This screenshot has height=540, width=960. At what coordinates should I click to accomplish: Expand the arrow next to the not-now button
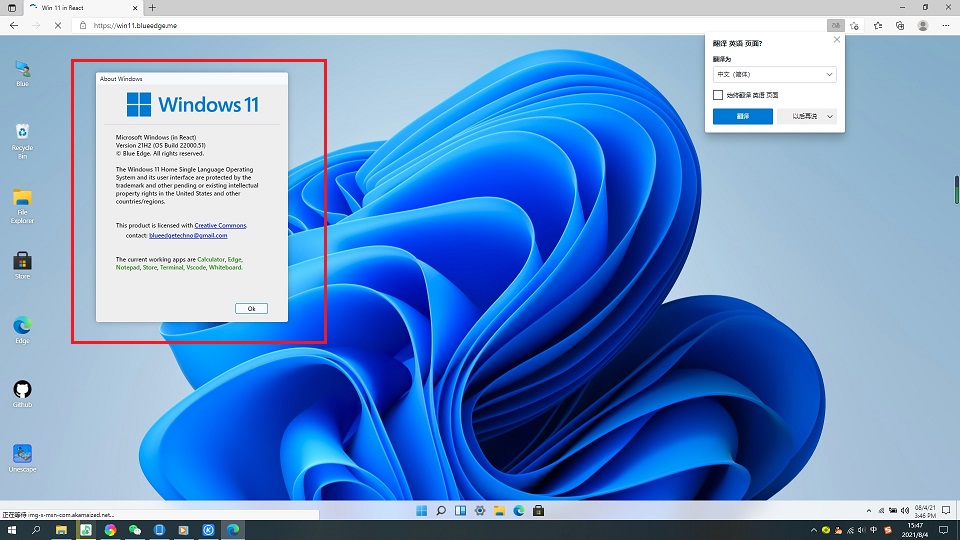point(830,116)
